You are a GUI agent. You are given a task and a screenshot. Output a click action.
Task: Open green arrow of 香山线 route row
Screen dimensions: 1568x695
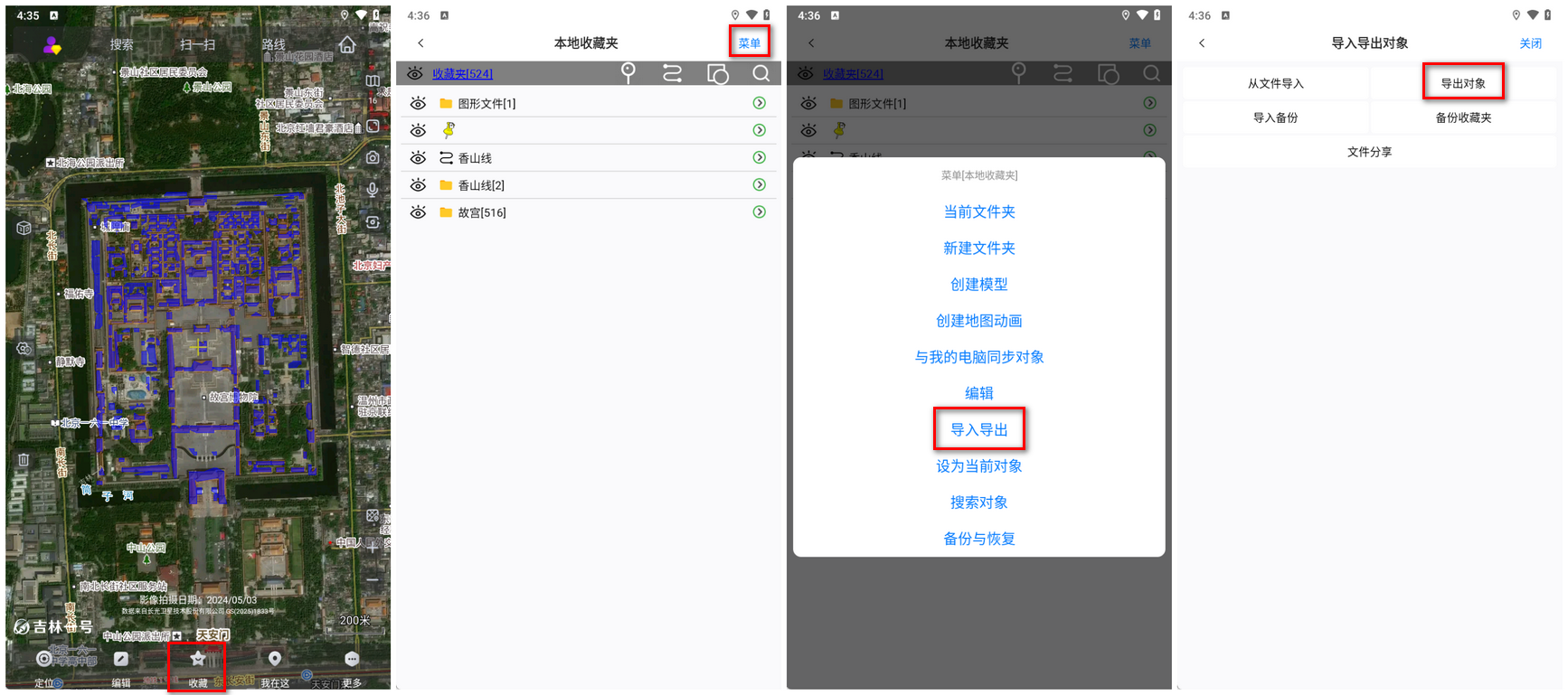click(x=760, y=157)
